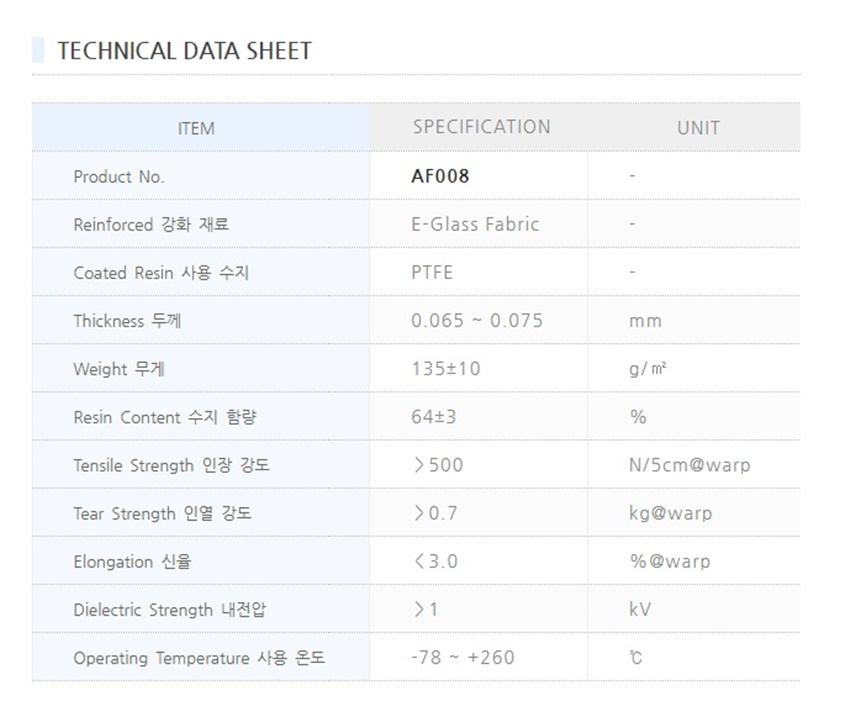860x716 pixels.
Task: Click the thickness value 0.065 ~ 0.075
Action: 477,321
